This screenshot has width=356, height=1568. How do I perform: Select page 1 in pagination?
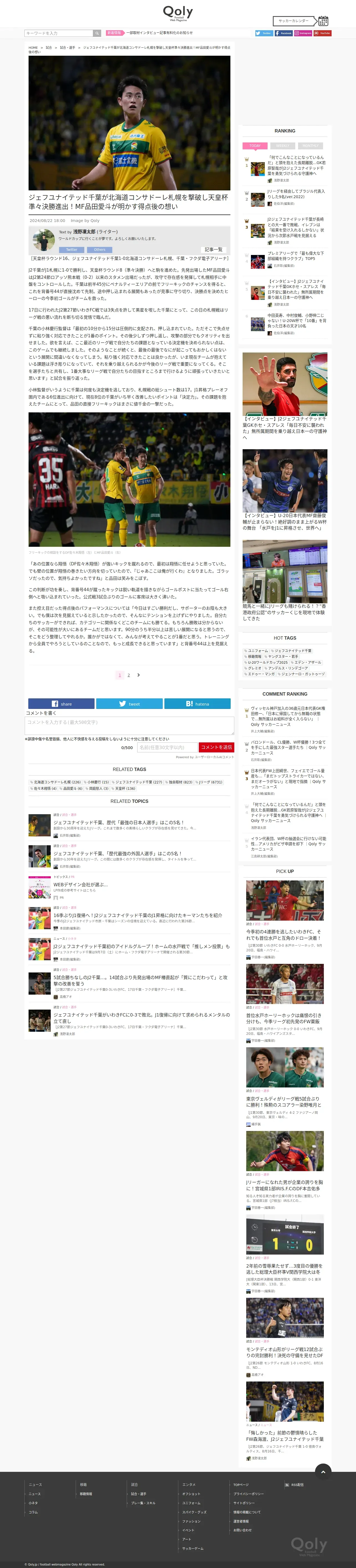[x=119, y=675]
